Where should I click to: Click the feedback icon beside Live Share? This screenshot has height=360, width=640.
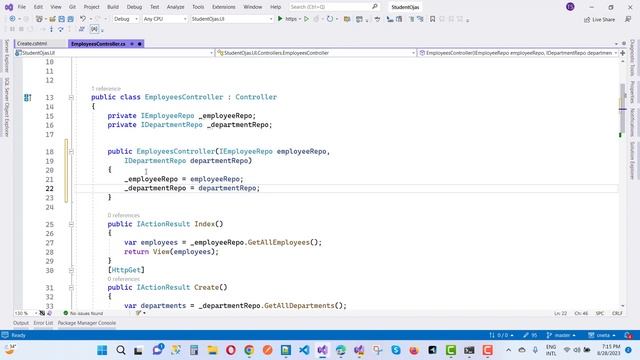coord(628,19)
